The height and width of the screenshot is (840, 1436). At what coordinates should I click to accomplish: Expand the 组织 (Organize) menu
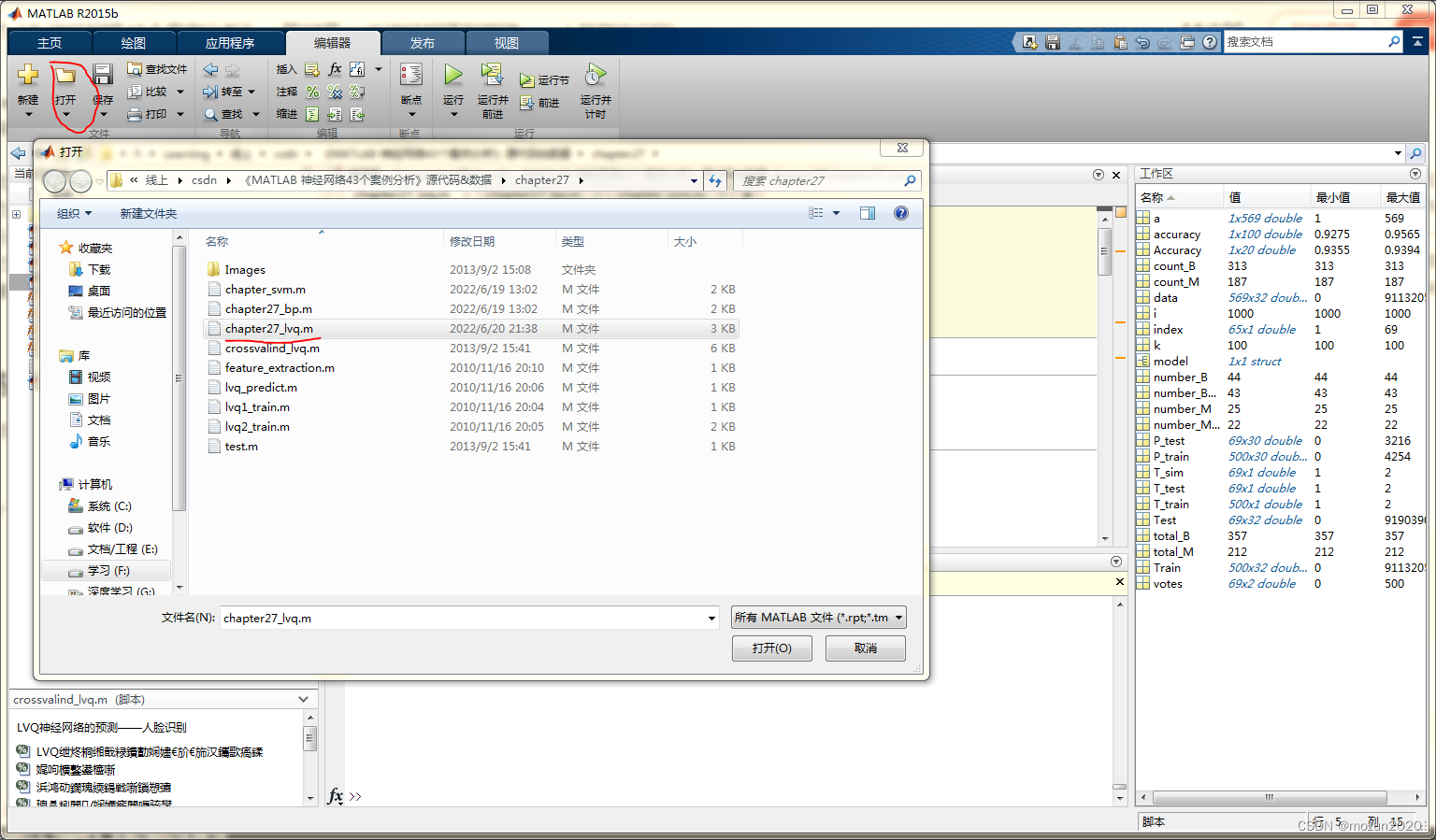[x=74, y=214]
